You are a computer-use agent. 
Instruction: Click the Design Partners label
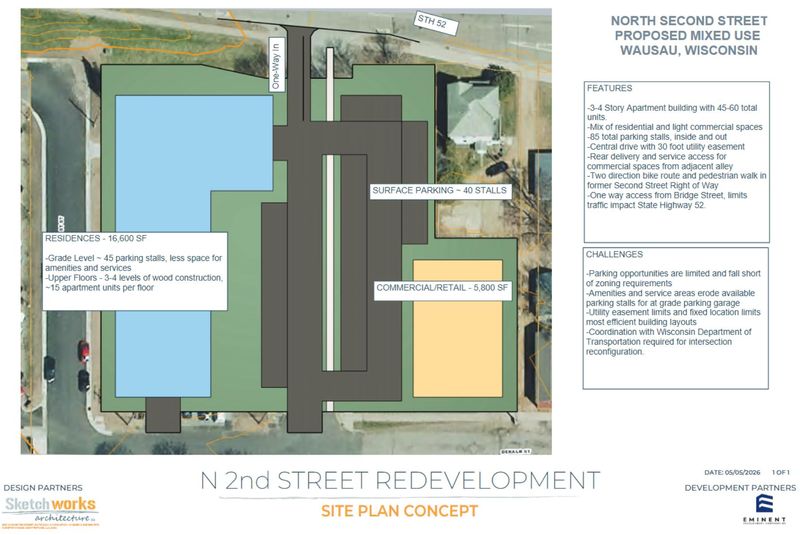(x=43, y=488)
